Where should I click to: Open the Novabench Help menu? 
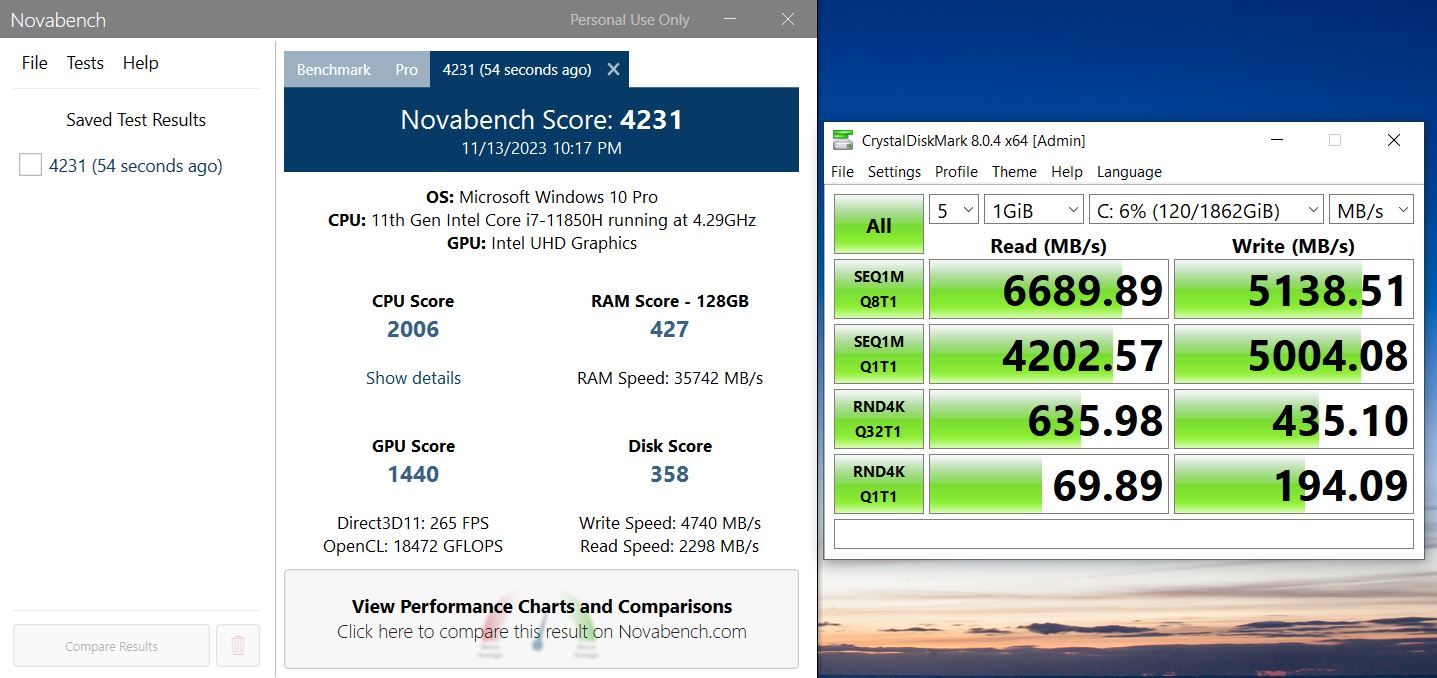click(141, 63)
